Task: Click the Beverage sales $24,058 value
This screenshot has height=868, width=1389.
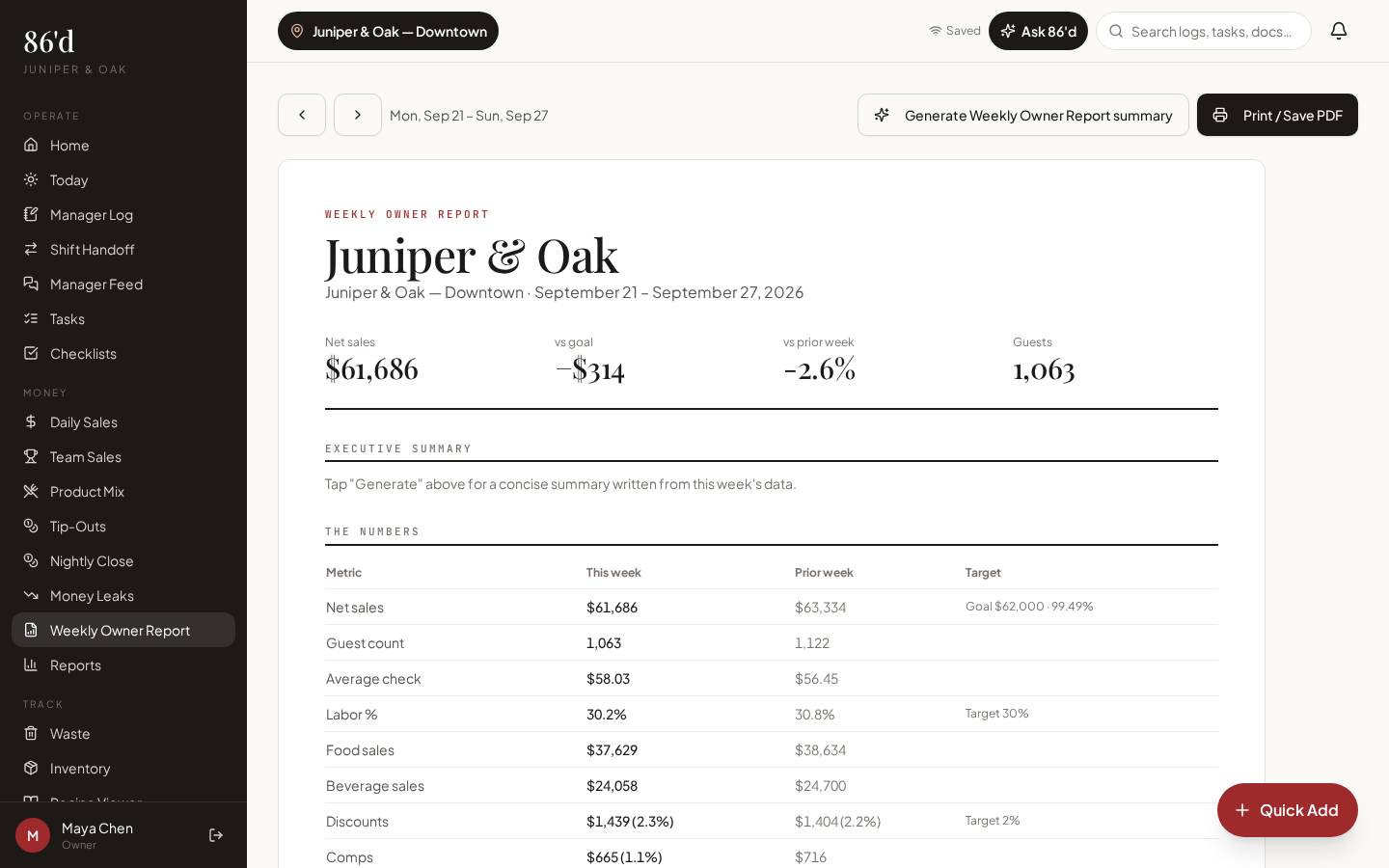Action: pos(612,785)
